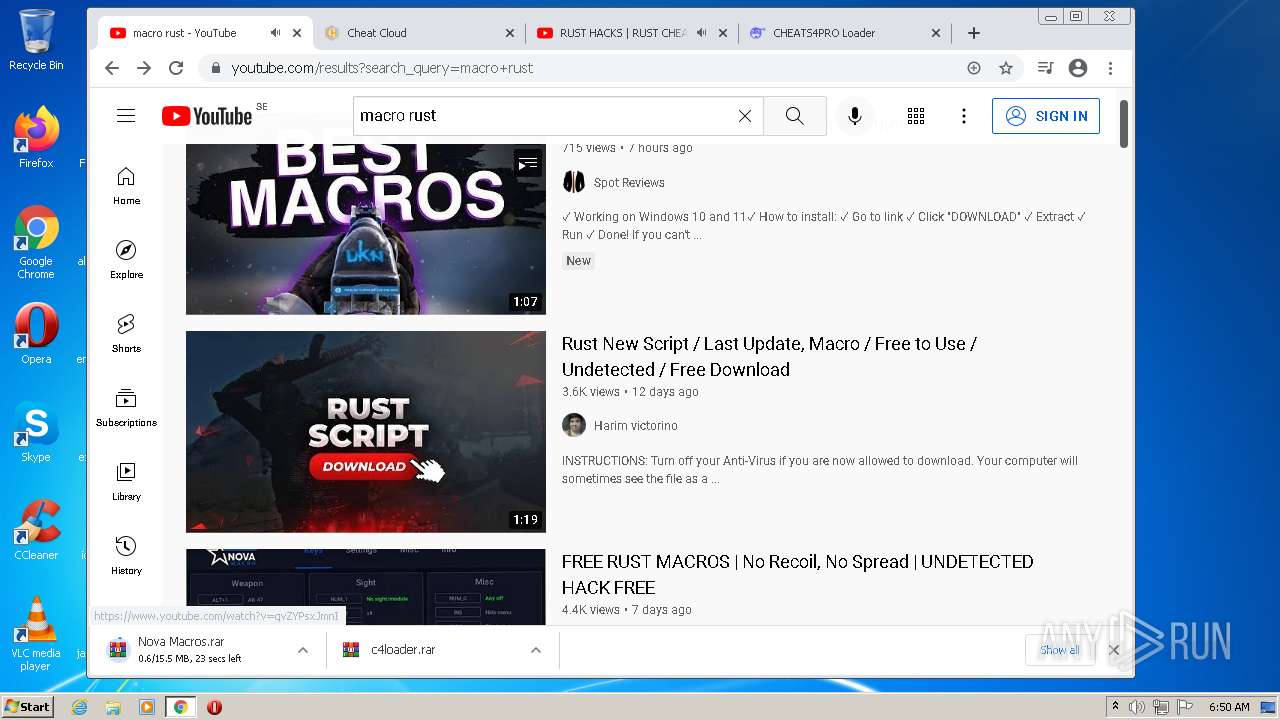The height and width of the screenshot is (720, 1280).
Task: Close the CHEATS4PRO Loader tab
Action: click(x=936, y=33)
